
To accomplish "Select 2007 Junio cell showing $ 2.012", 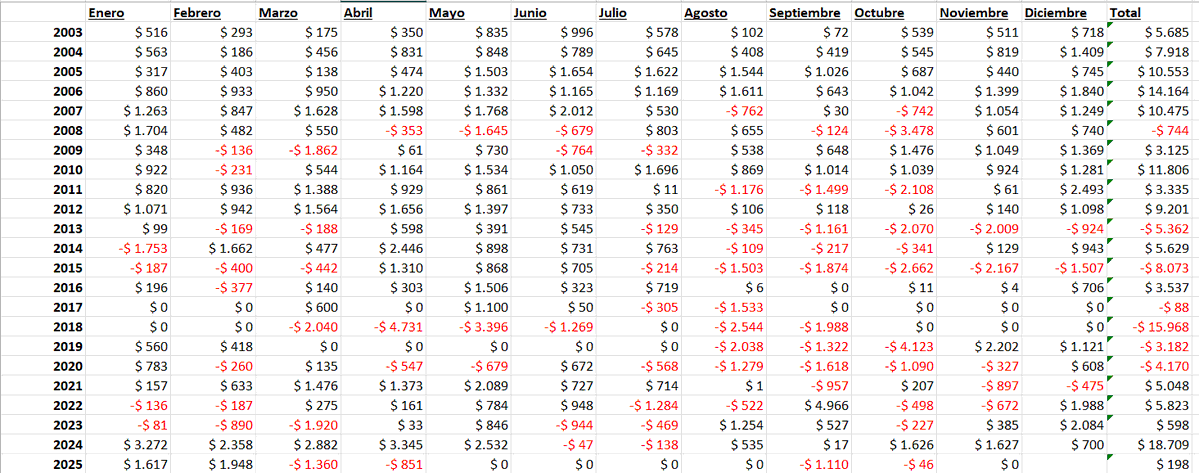I will coord(554,111).
